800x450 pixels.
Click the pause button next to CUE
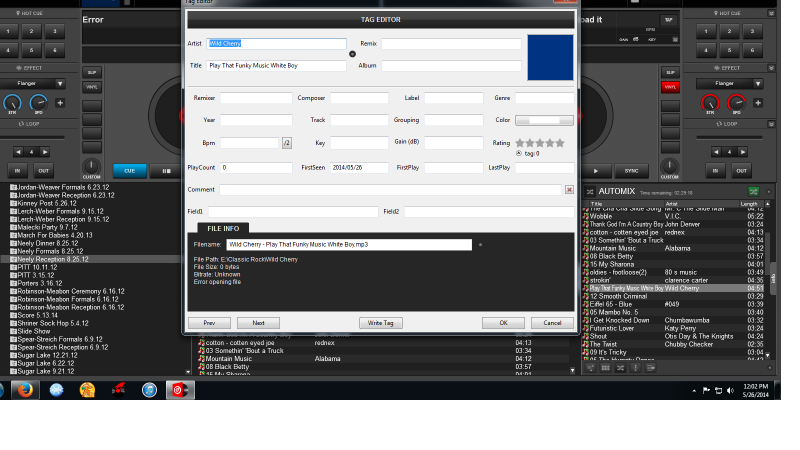(166, 171)
